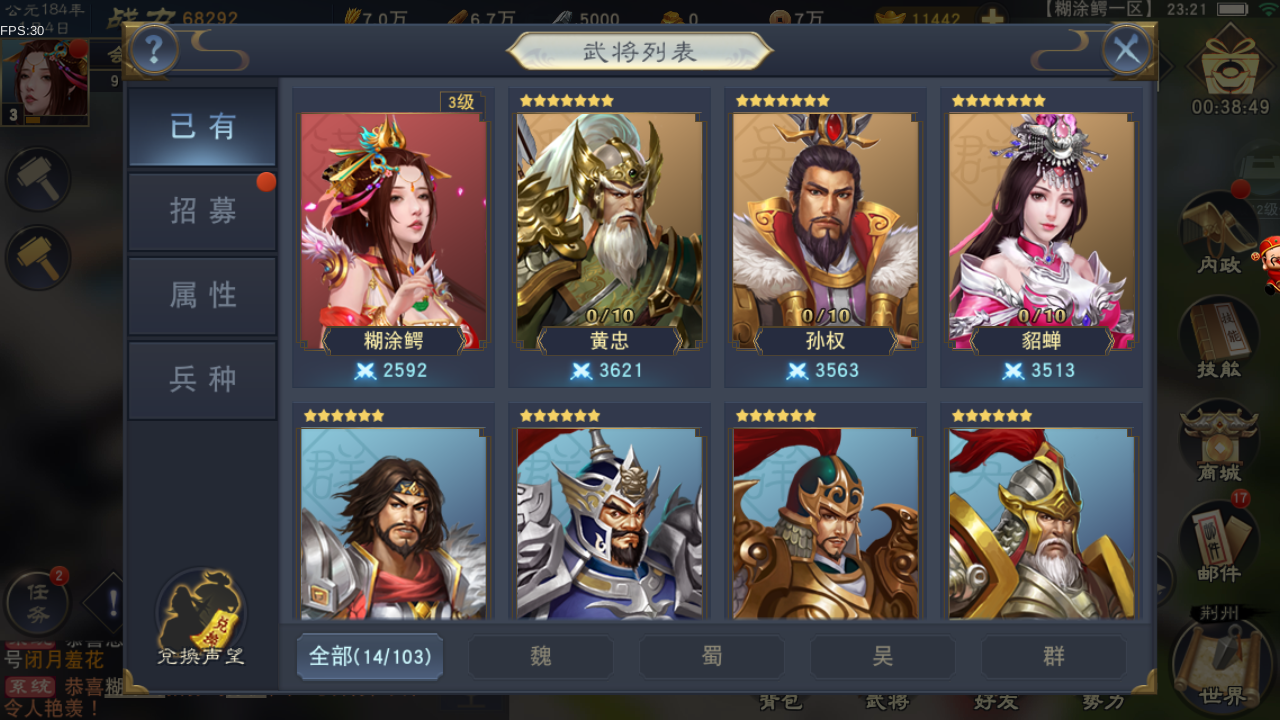Open the 商城 shop icon
The width and height of the screenshot is (1280, 720).
click(x=1219, y=442)
